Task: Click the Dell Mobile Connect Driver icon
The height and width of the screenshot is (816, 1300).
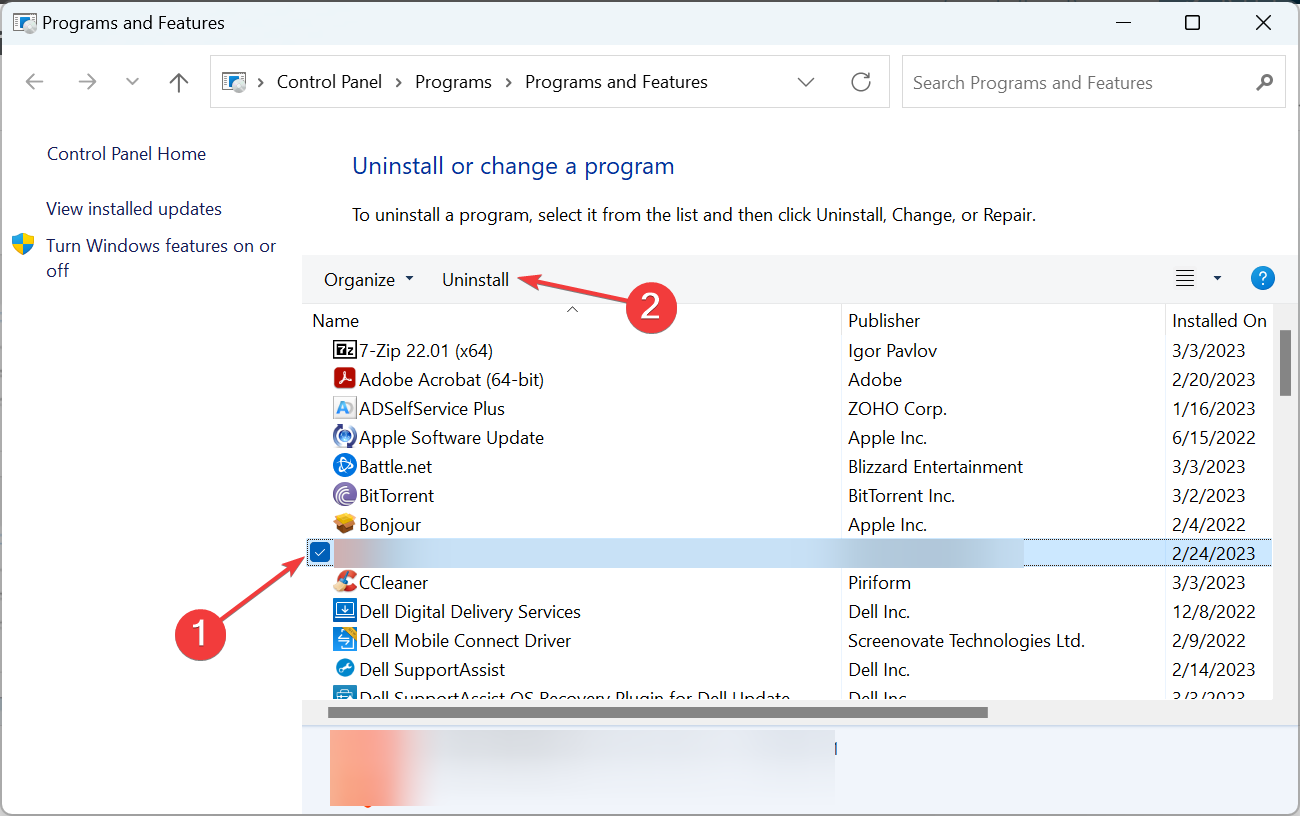Action: point(344,640)
